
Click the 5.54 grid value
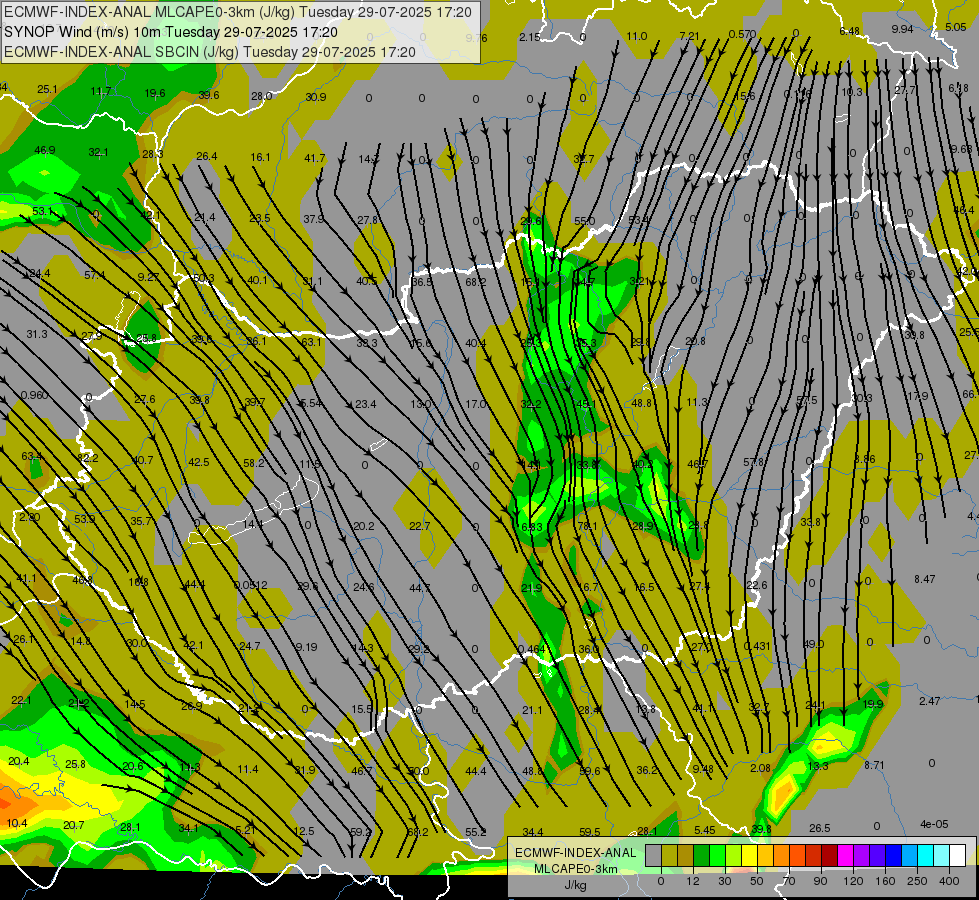coord(311,403)
